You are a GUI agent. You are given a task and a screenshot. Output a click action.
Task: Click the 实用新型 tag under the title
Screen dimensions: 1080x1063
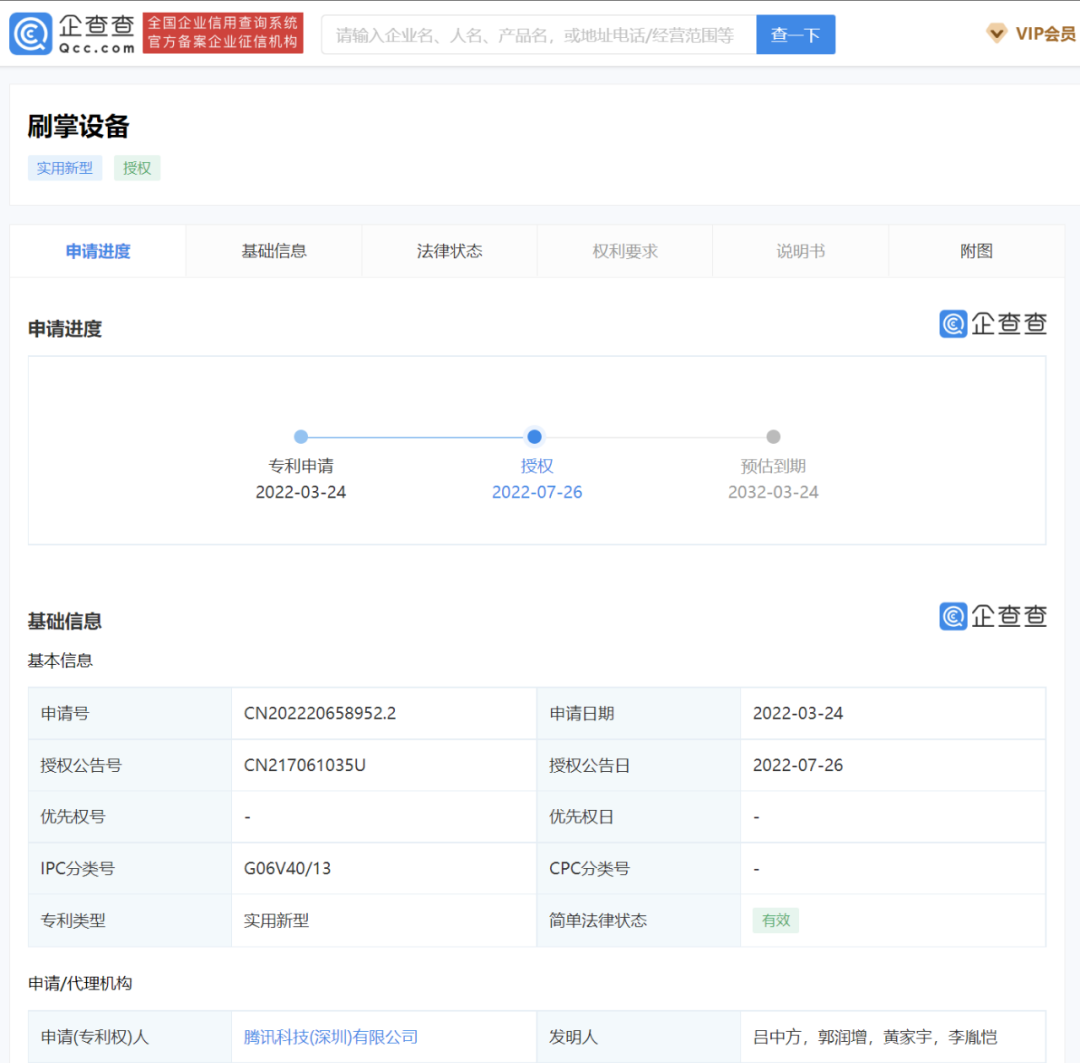point(65,168)
